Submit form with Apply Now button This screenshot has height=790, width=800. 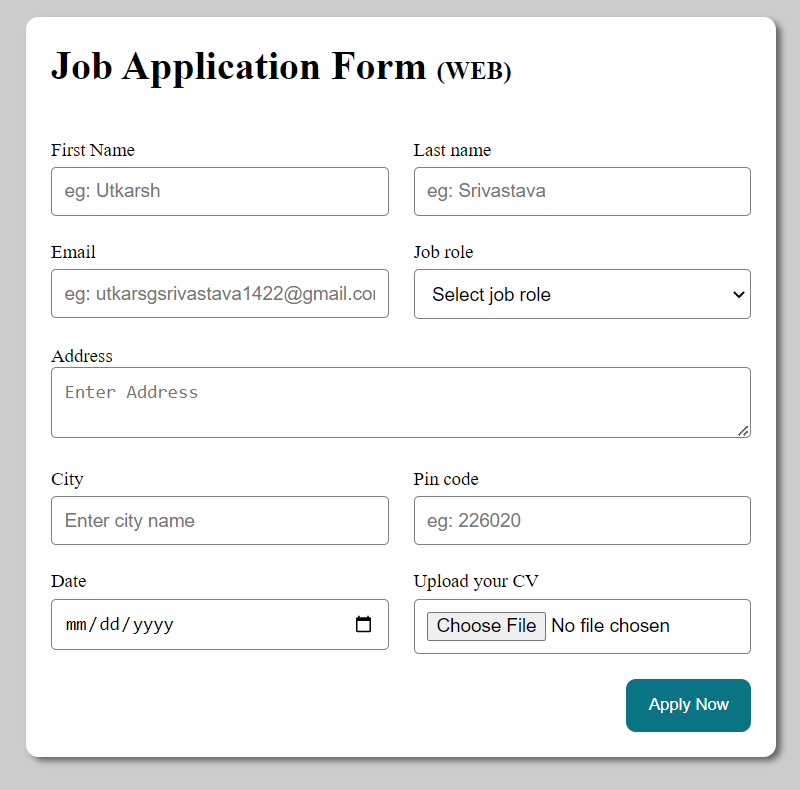(688, 705)
